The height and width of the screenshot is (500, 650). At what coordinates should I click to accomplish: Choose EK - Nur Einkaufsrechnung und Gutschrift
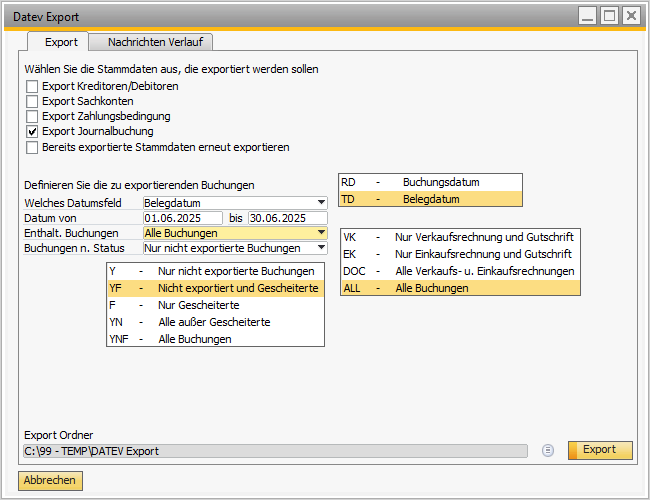click(460, 254)
